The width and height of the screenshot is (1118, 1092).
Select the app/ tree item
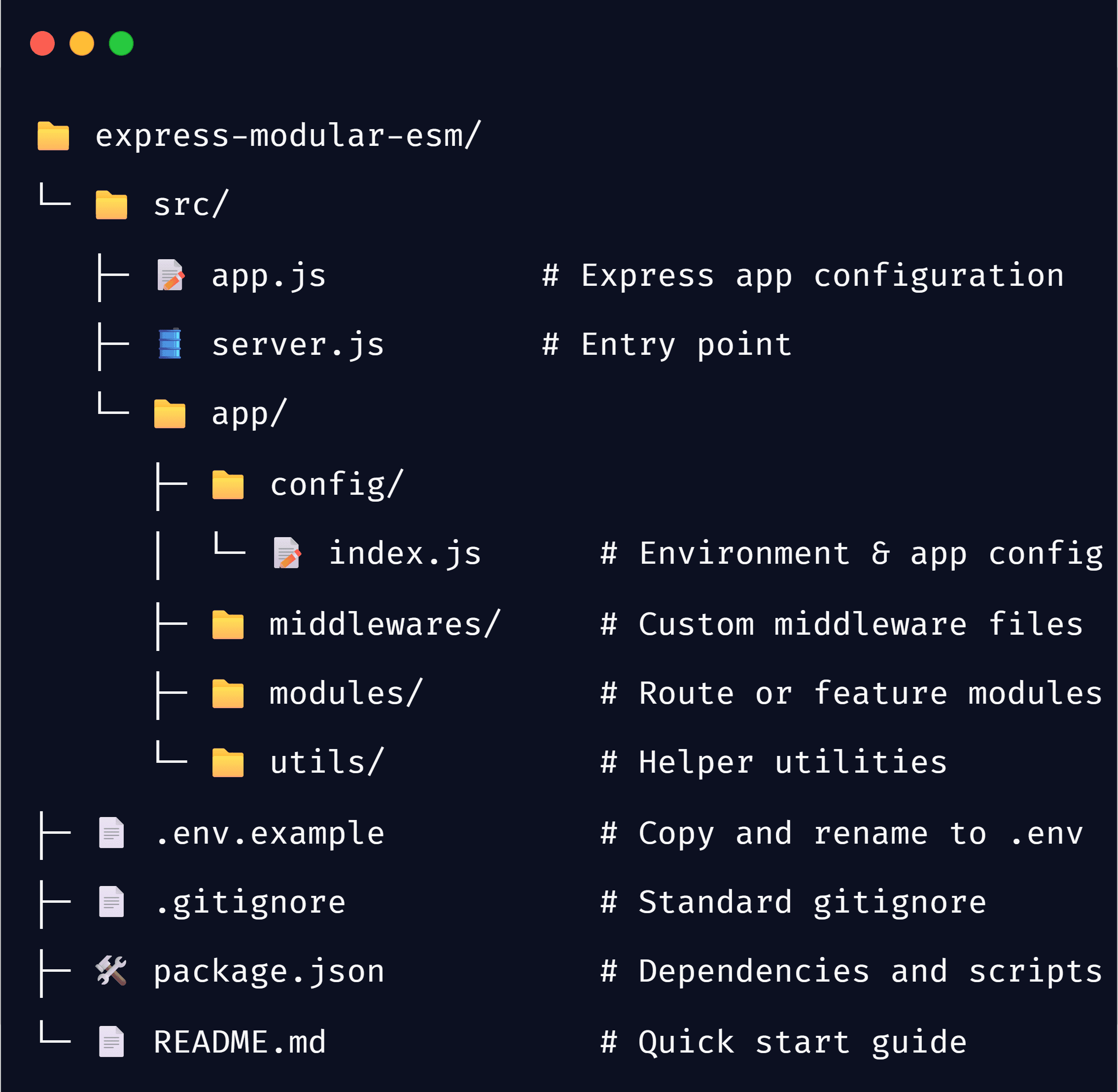pos(248,414)
